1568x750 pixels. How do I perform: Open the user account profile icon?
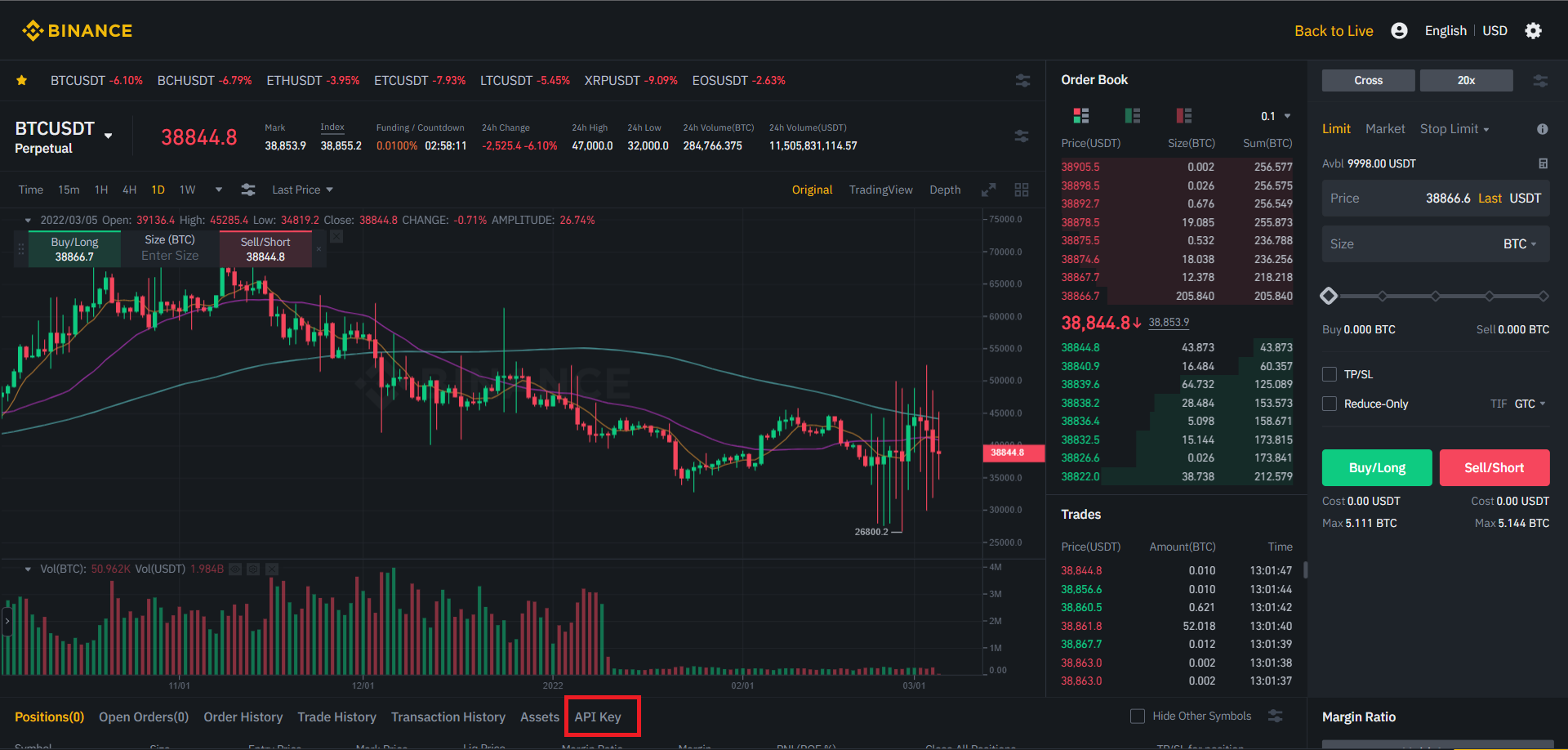click(1399, 31)
